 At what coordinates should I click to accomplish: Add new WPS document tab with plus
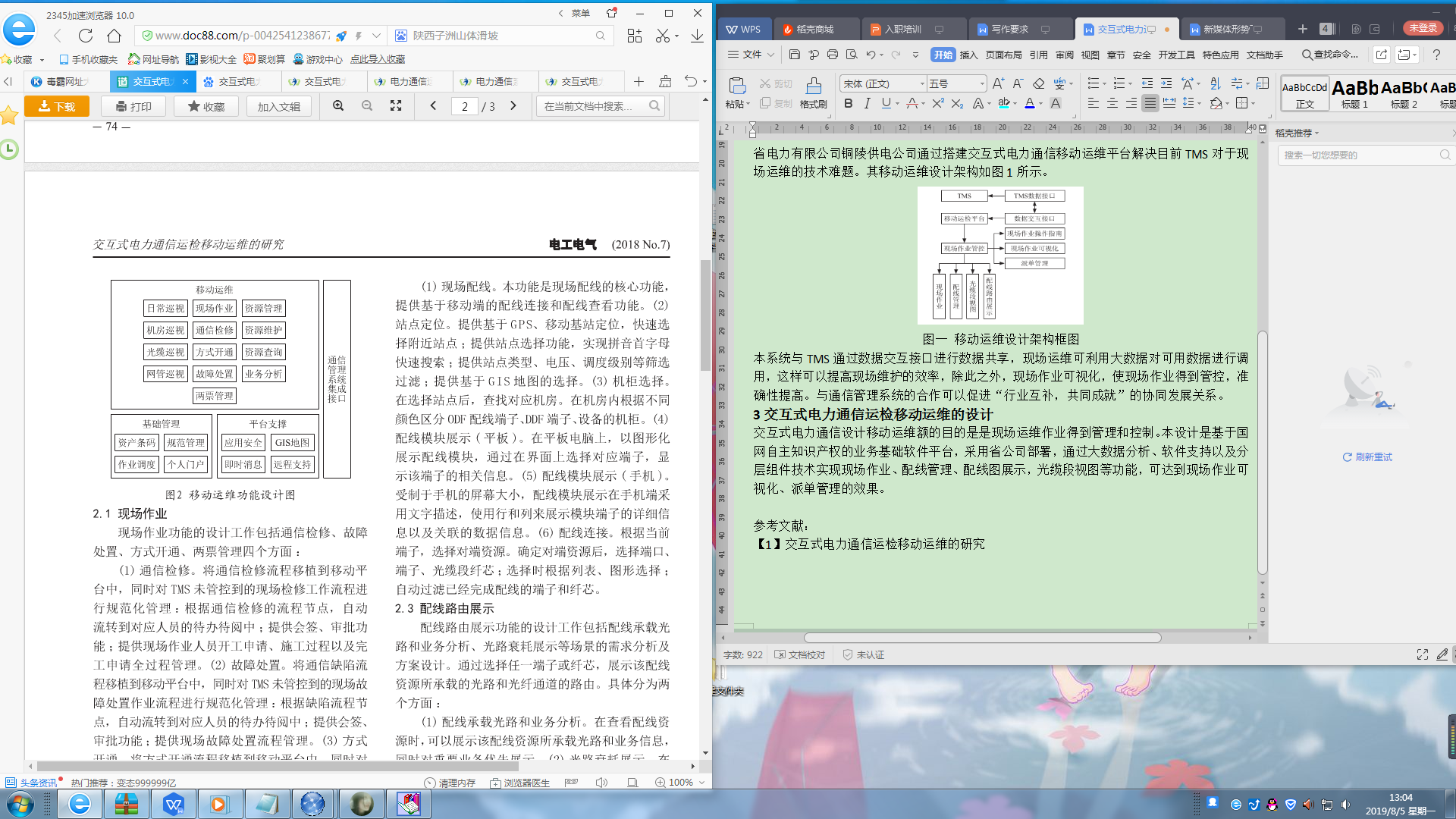click(x=1302, y=29)
